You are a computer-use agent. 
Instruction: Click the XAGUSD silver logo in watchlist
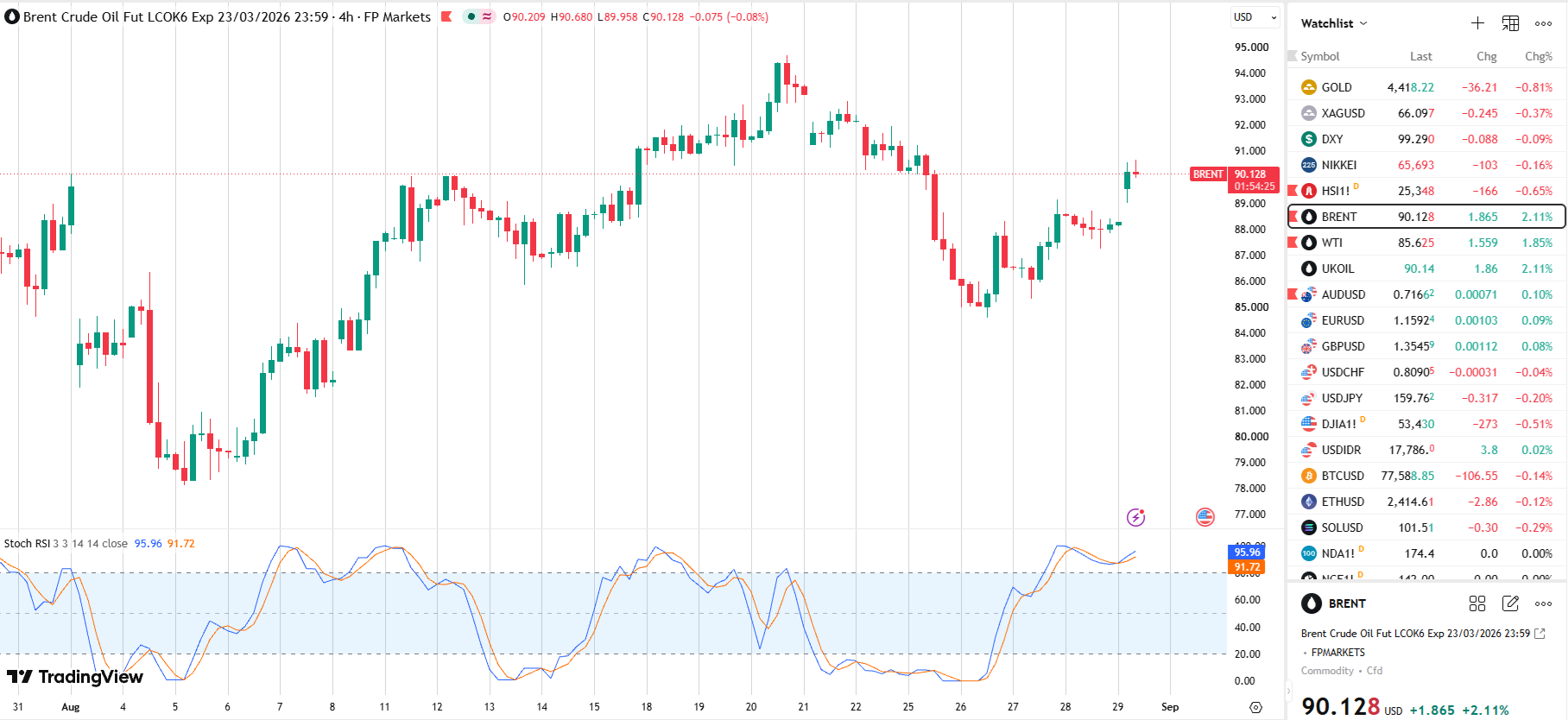tap(1309, 113)
